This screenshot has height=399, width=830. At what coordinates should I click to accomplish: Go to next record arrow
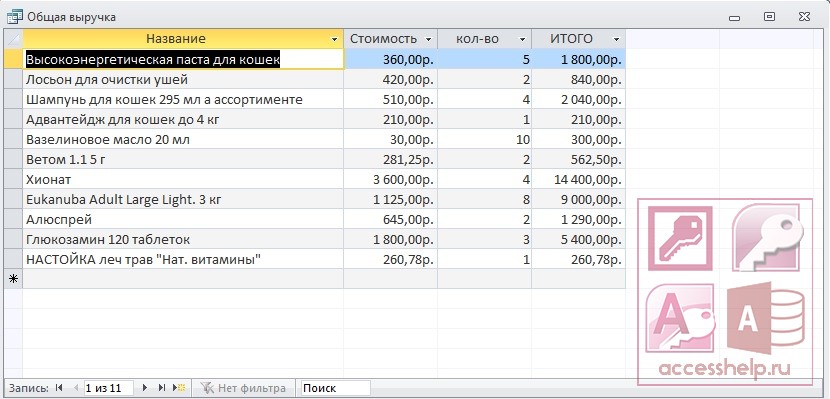pyautogui.click(x=145, y=388)
